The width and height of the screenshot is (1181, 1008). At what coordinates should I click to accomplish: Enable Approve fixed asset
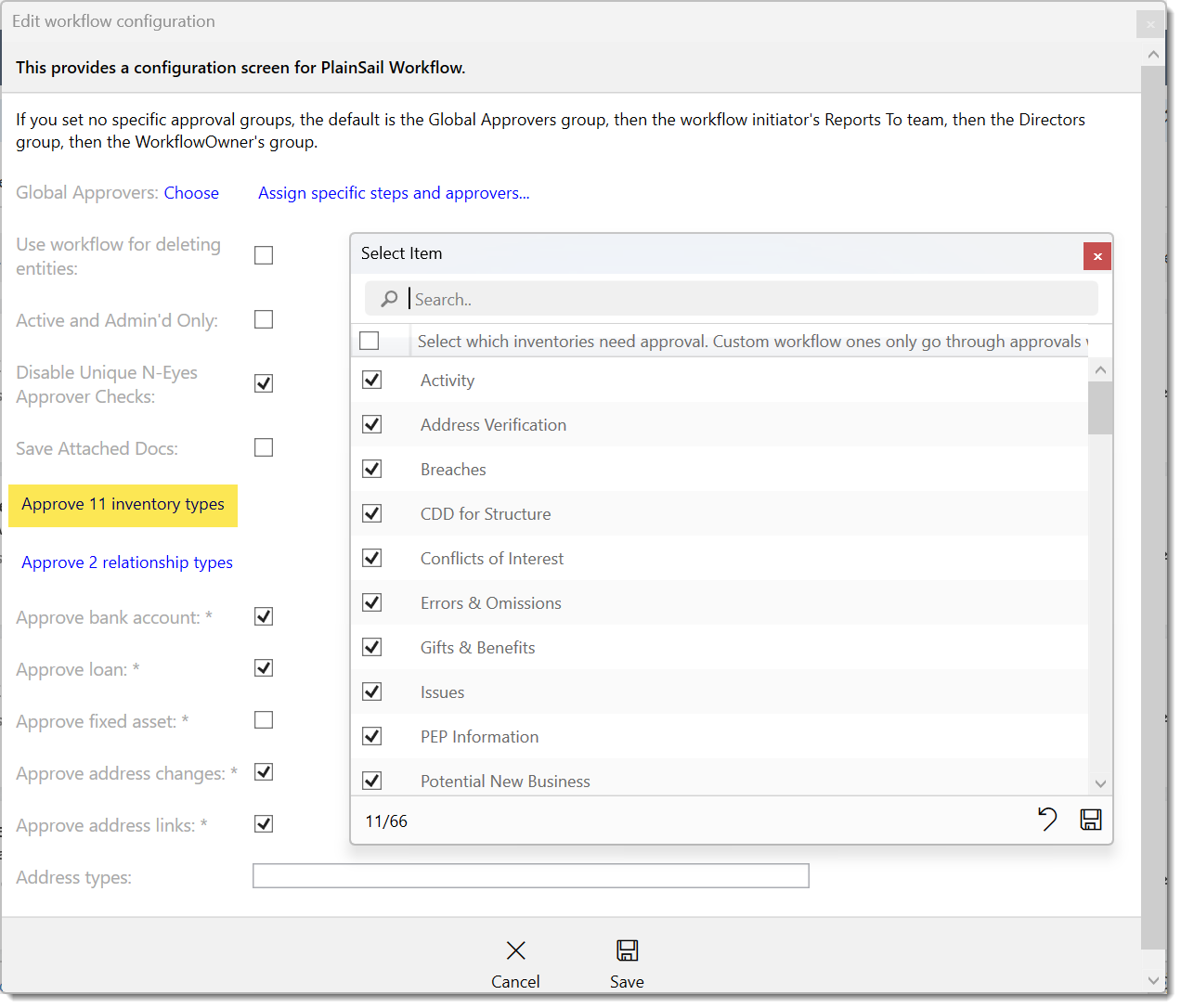point(263,719)
